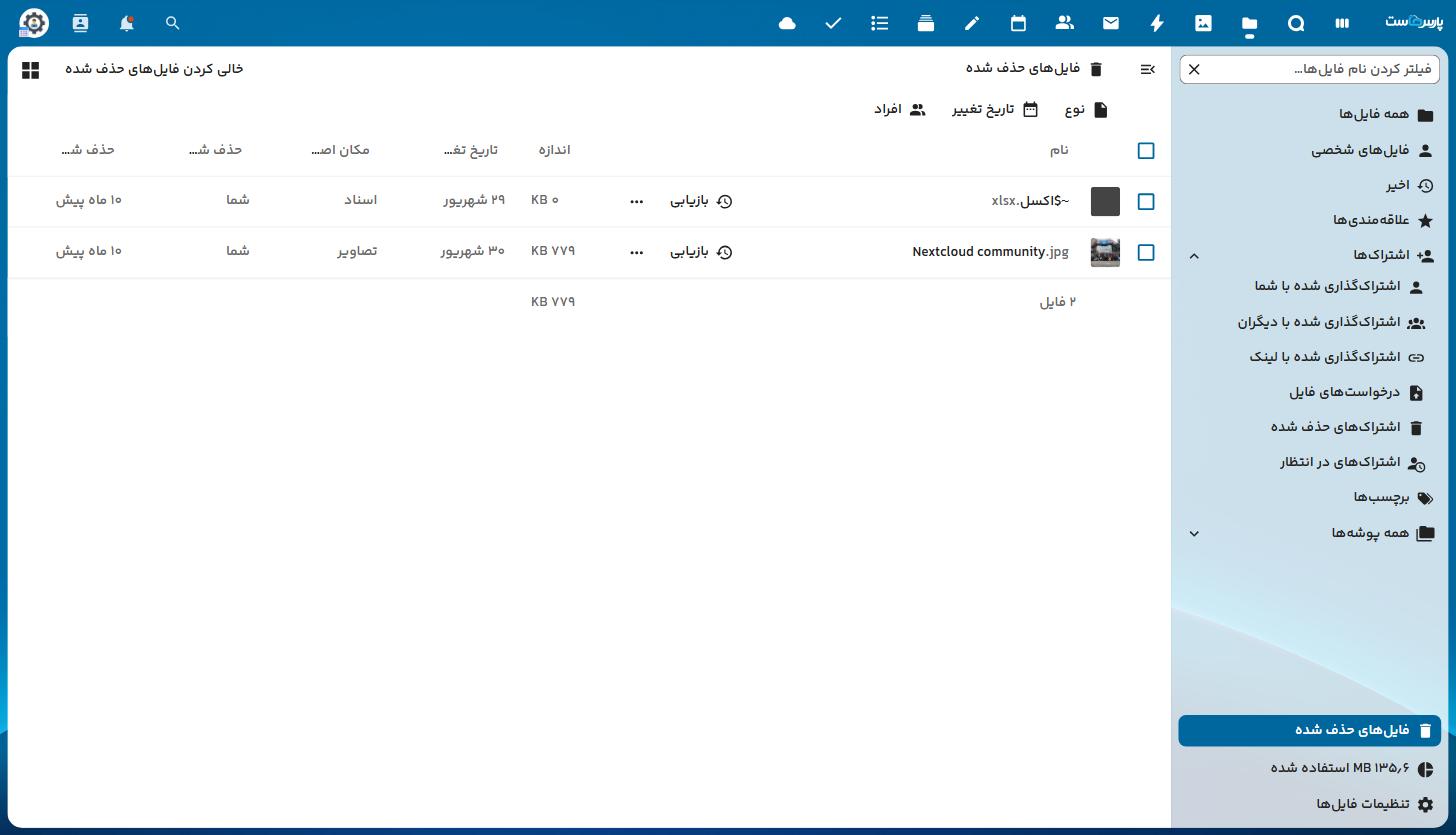Open the bulleted list app icon
This screenshot has height=835, width=1456.
(880, 23)
